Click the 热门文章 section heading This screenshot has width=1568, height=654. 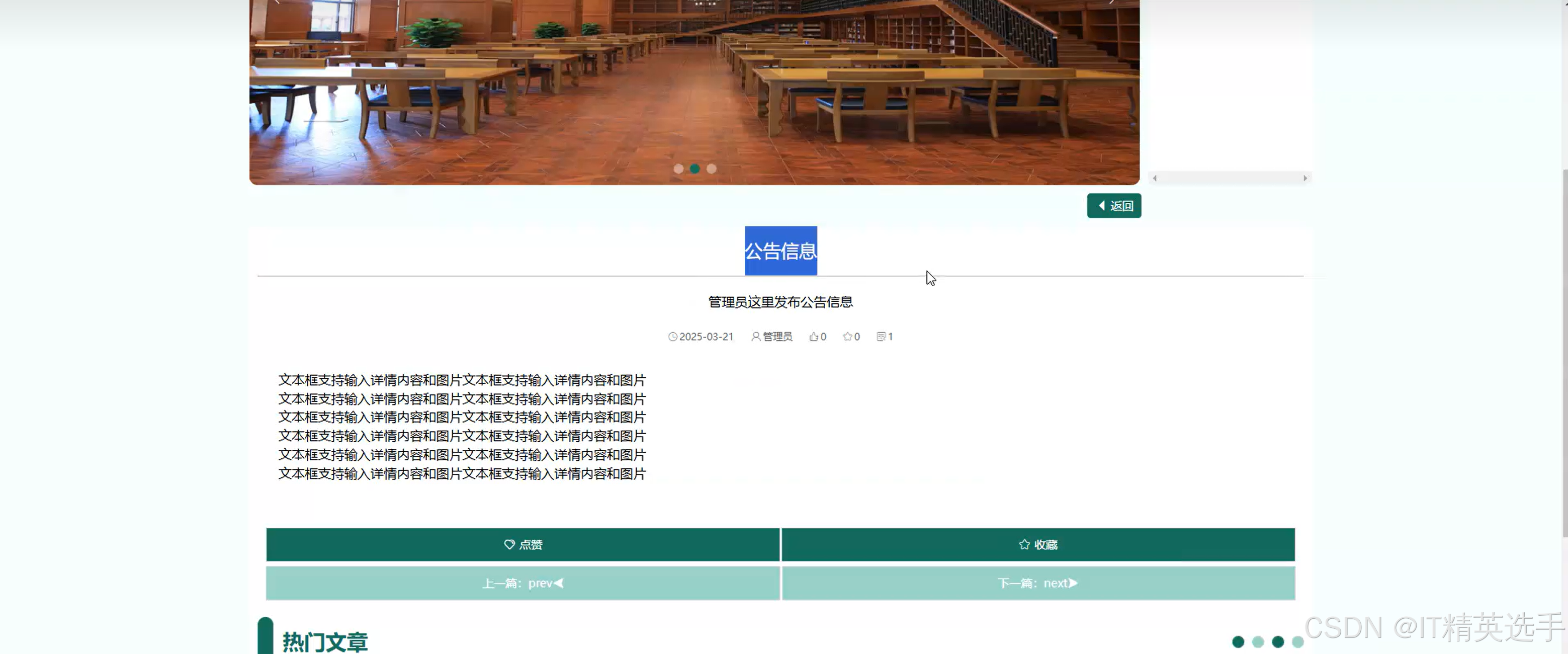pyautogui.click(x=325, y=642)
